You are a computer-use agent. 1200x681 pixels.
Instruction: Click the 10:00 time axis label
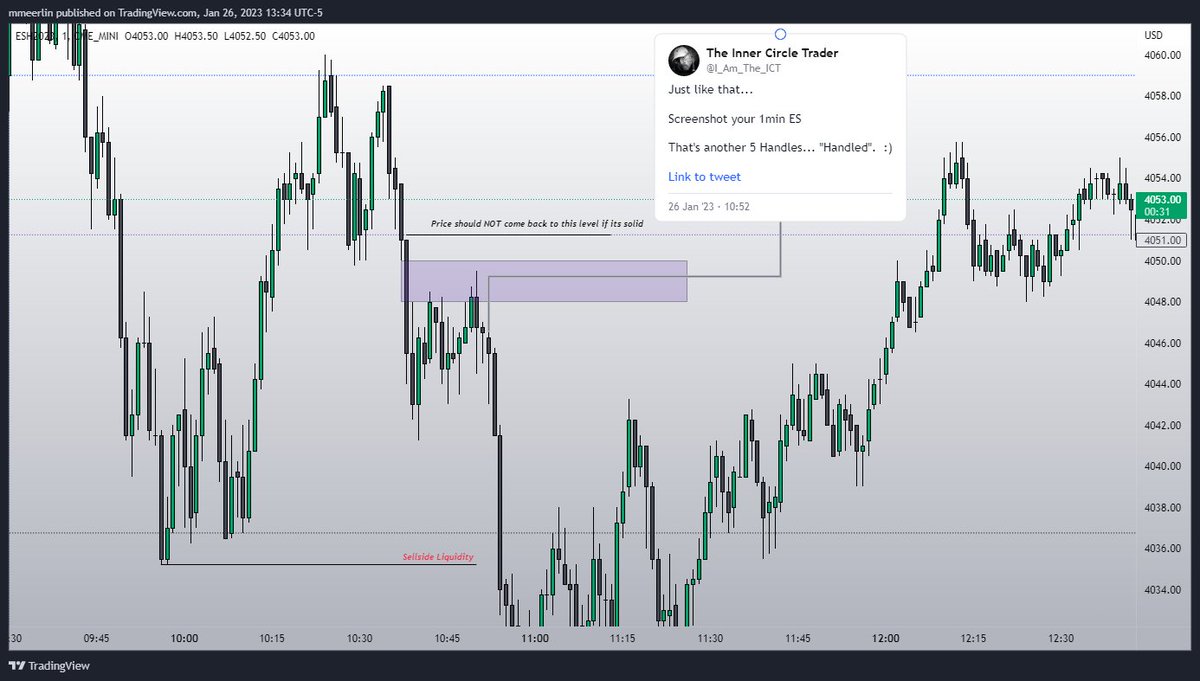click(184, 638)
